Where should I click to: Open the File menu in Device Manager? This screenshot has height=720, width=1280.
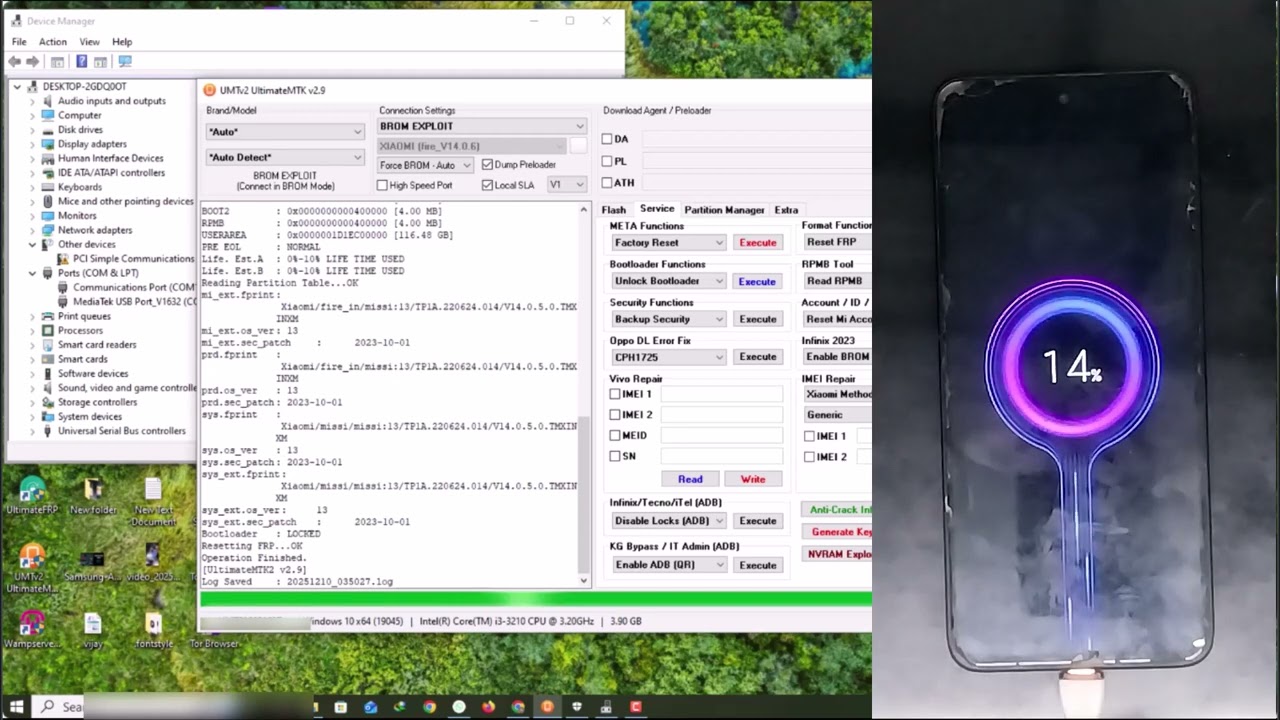[x=19, y=42]
